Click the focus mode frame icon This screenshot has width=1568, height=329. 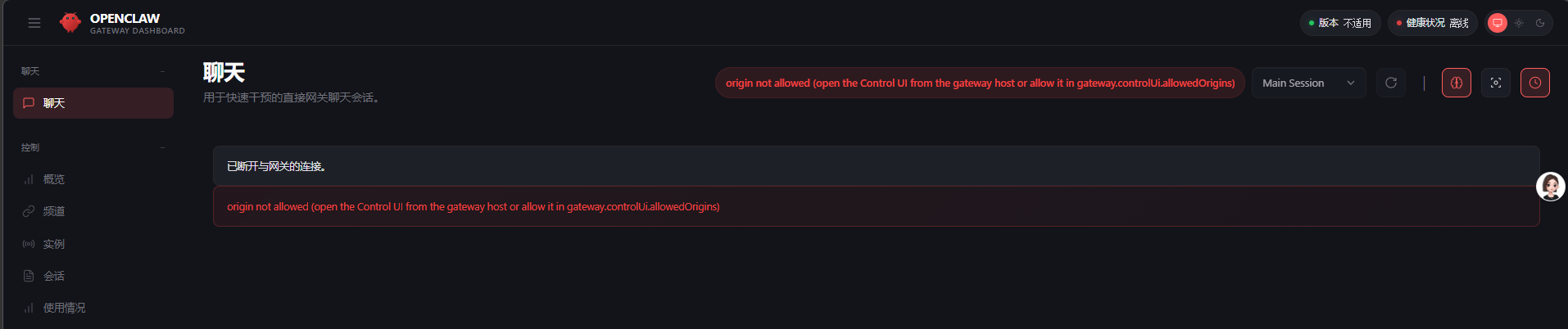1495,83
